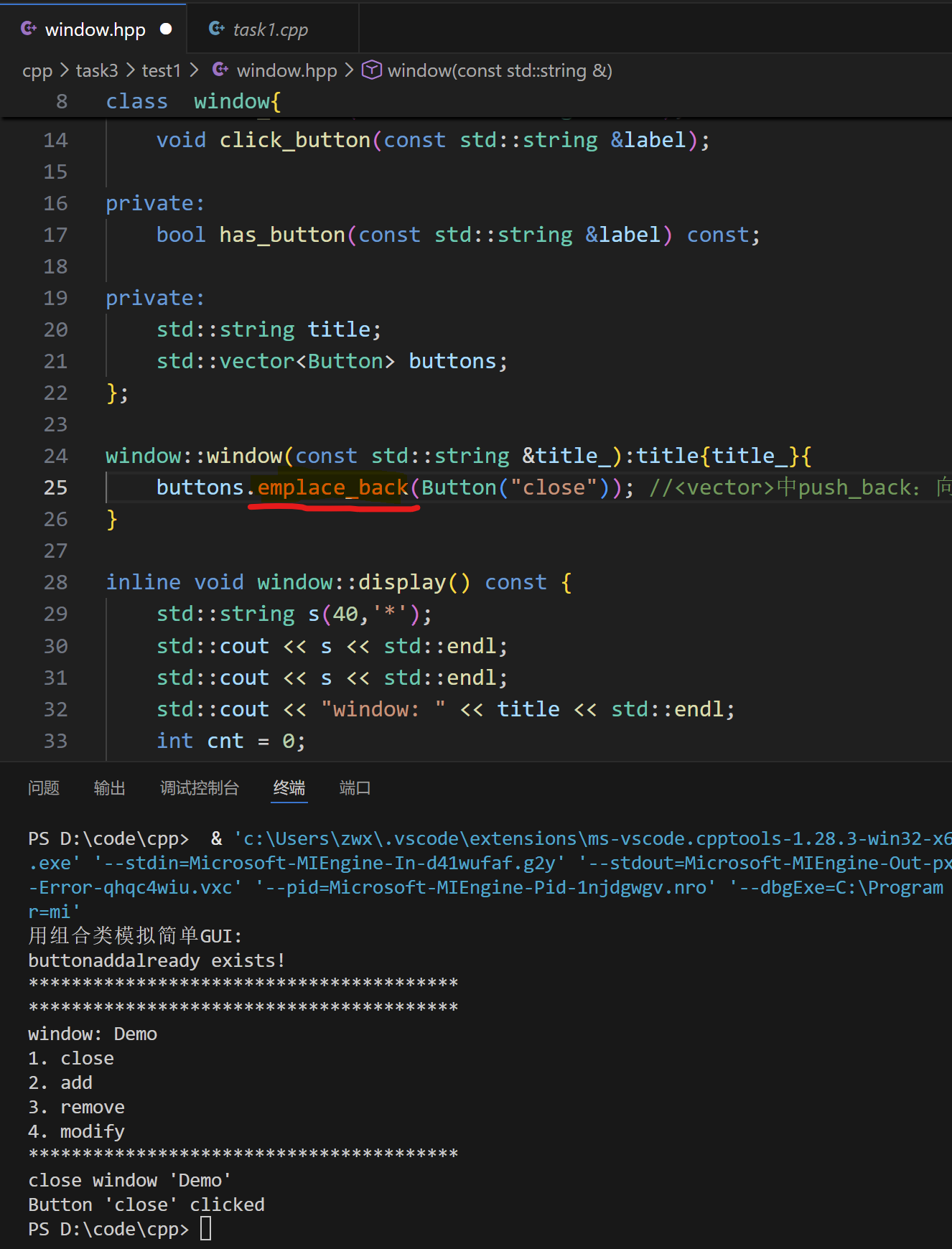Click terminal text '用组合类模拟简单GUI:'
The width and height of the screenshot is (952, 1249).
(135, 936)
